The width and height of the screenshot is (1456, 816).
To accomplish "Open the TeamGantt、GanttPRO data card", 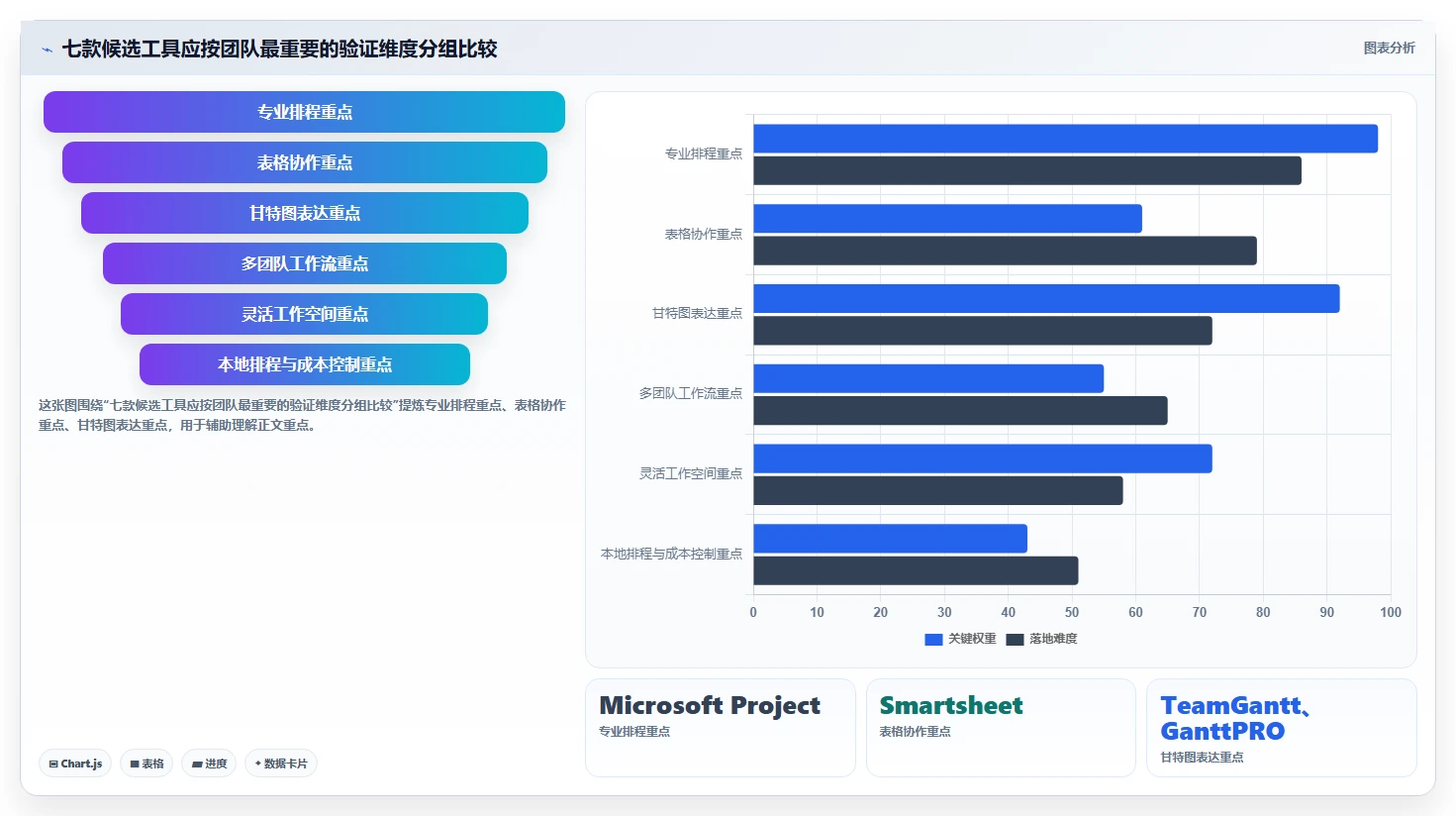I will [x=1282, y=728].
